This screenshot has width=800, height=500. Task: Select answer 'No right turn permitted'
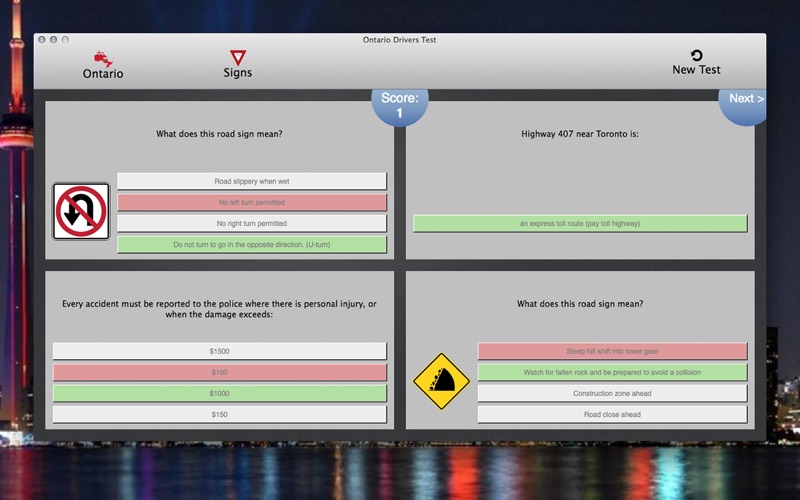click(x=252, y=223)
